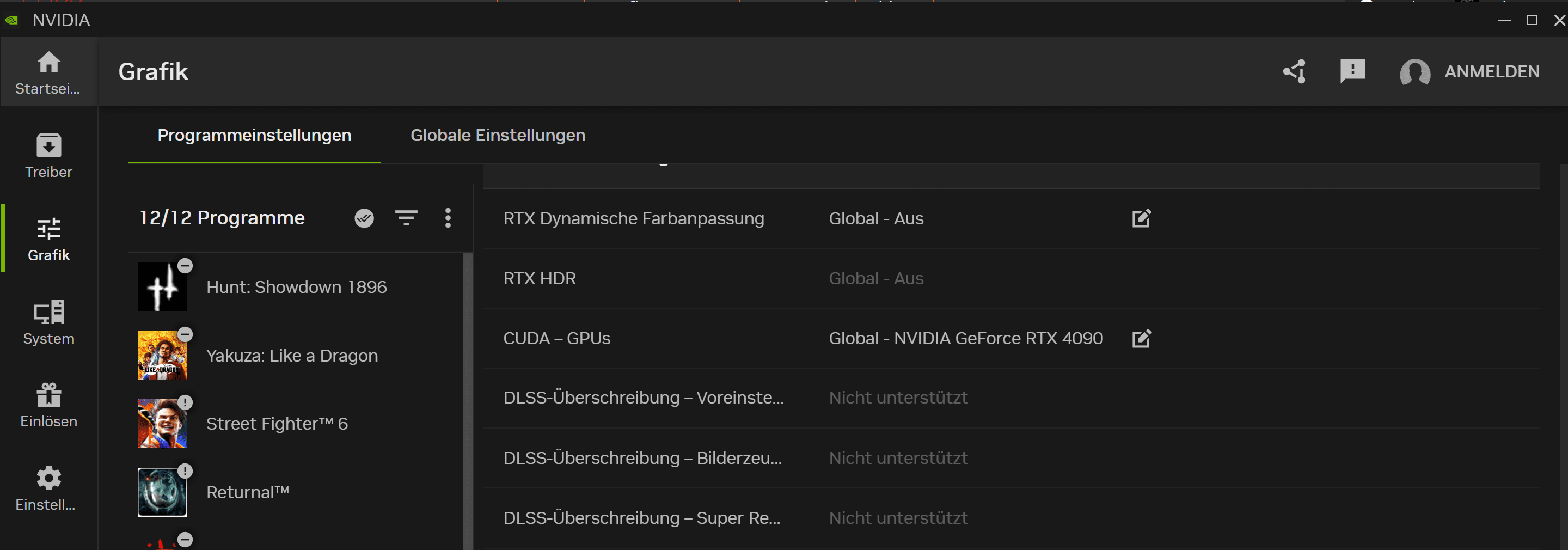
Task: Switch to Programmeinstellungen tab
Action: click(x=254, y=135)
